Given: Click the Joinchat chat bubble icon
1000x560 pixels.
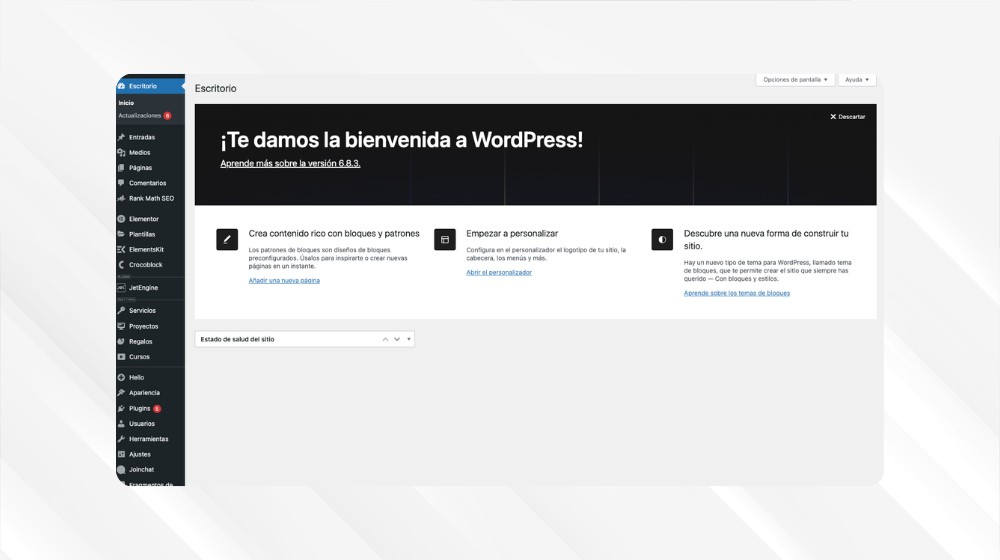Looking at the screenshot, I should [x=121, y=469].
